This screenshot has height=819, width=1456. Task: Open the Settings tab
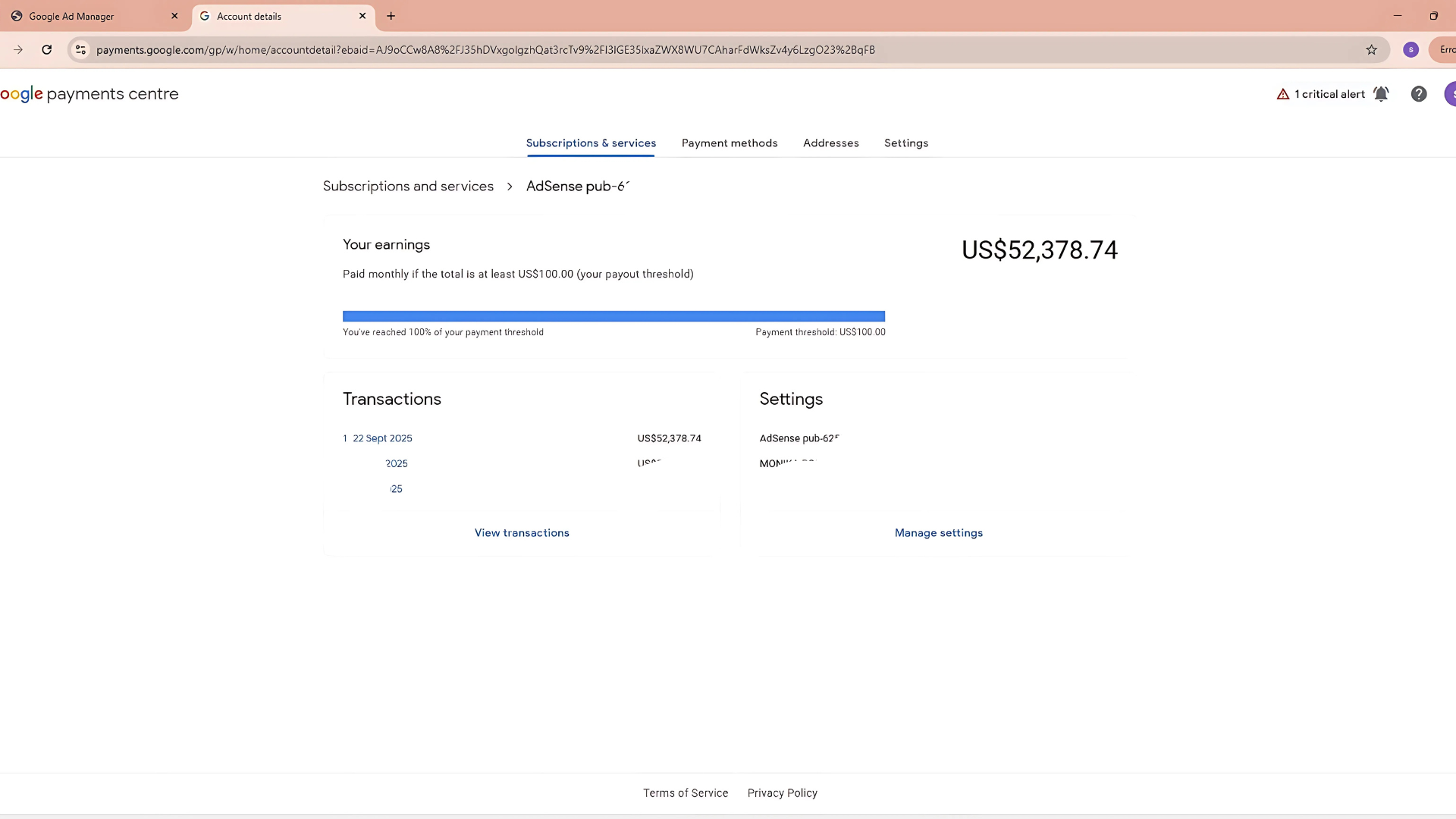pos(905,143)
